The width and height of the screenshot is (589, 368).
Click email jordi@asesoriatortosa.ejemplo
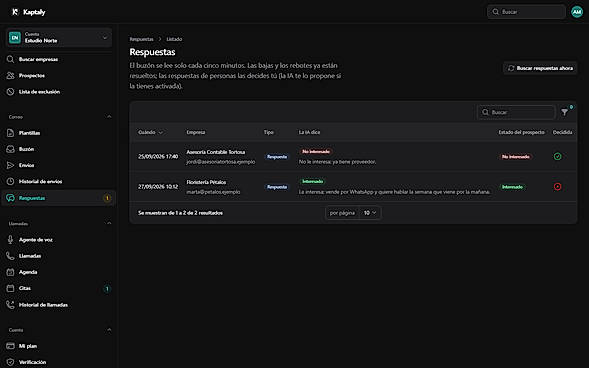click(220, 162)
